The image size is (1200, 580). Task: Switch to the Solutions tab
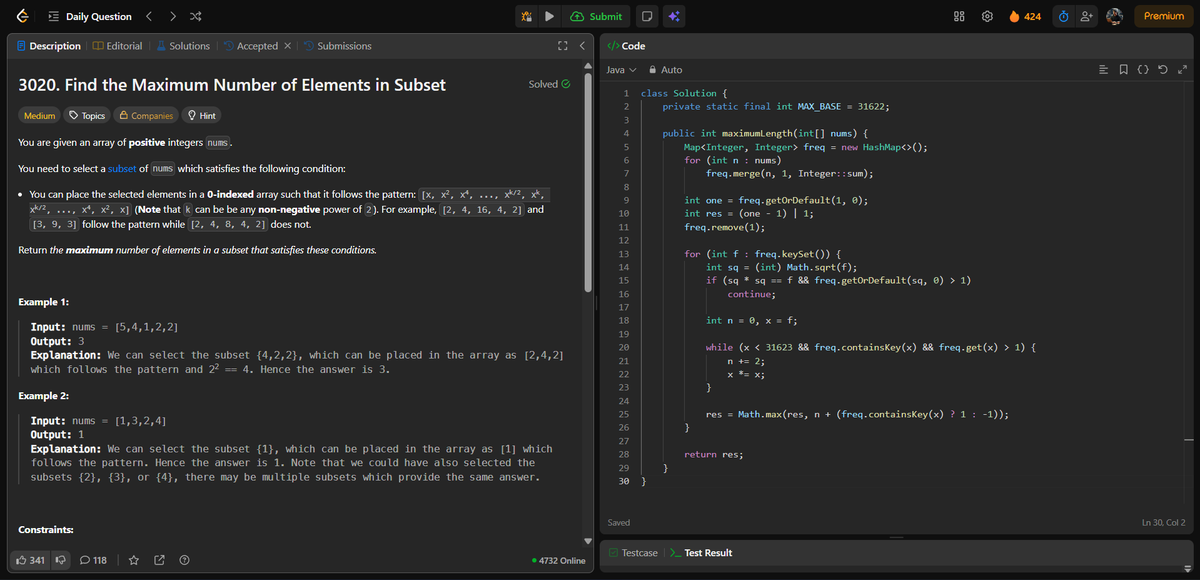pos(182,46)
